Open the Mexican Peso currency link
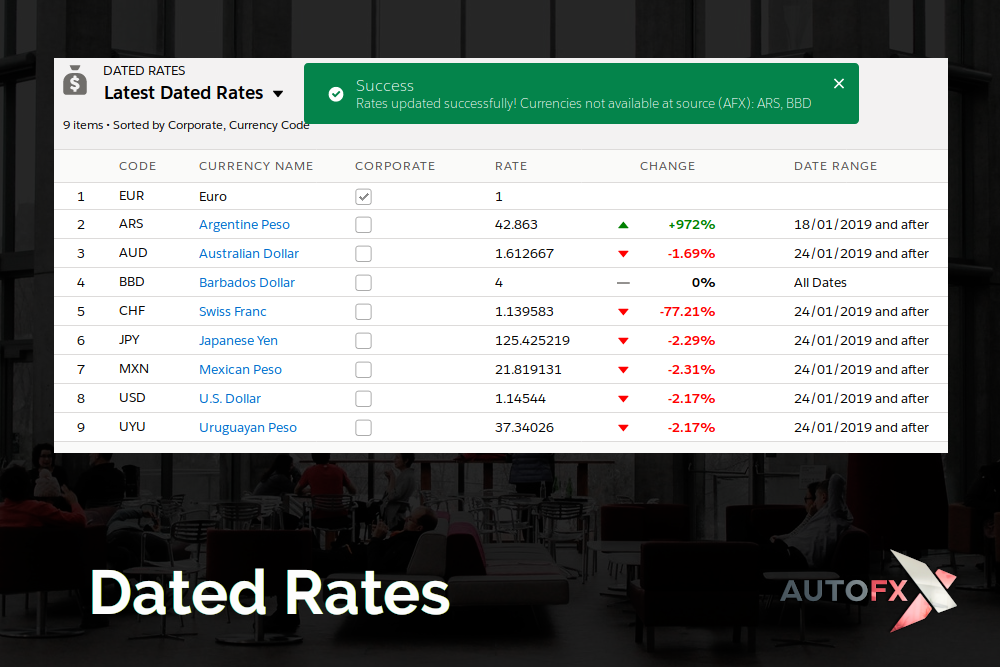This screenshot has width=1000, height=667. [x=240, y=370]
